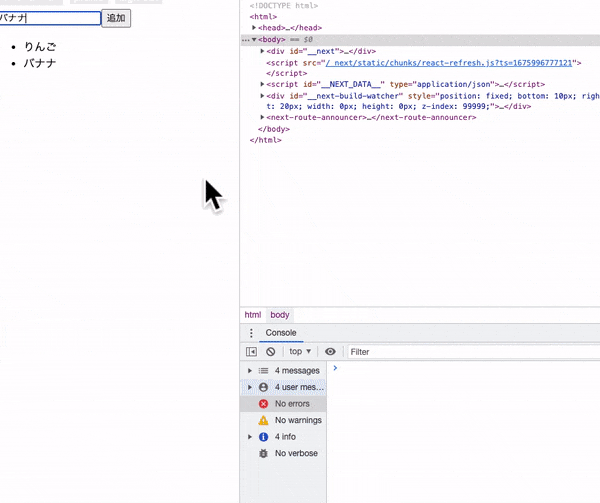Viewport: 600px width, 503px height.
Task: Select the body breadcrumb
Action: 280,315
